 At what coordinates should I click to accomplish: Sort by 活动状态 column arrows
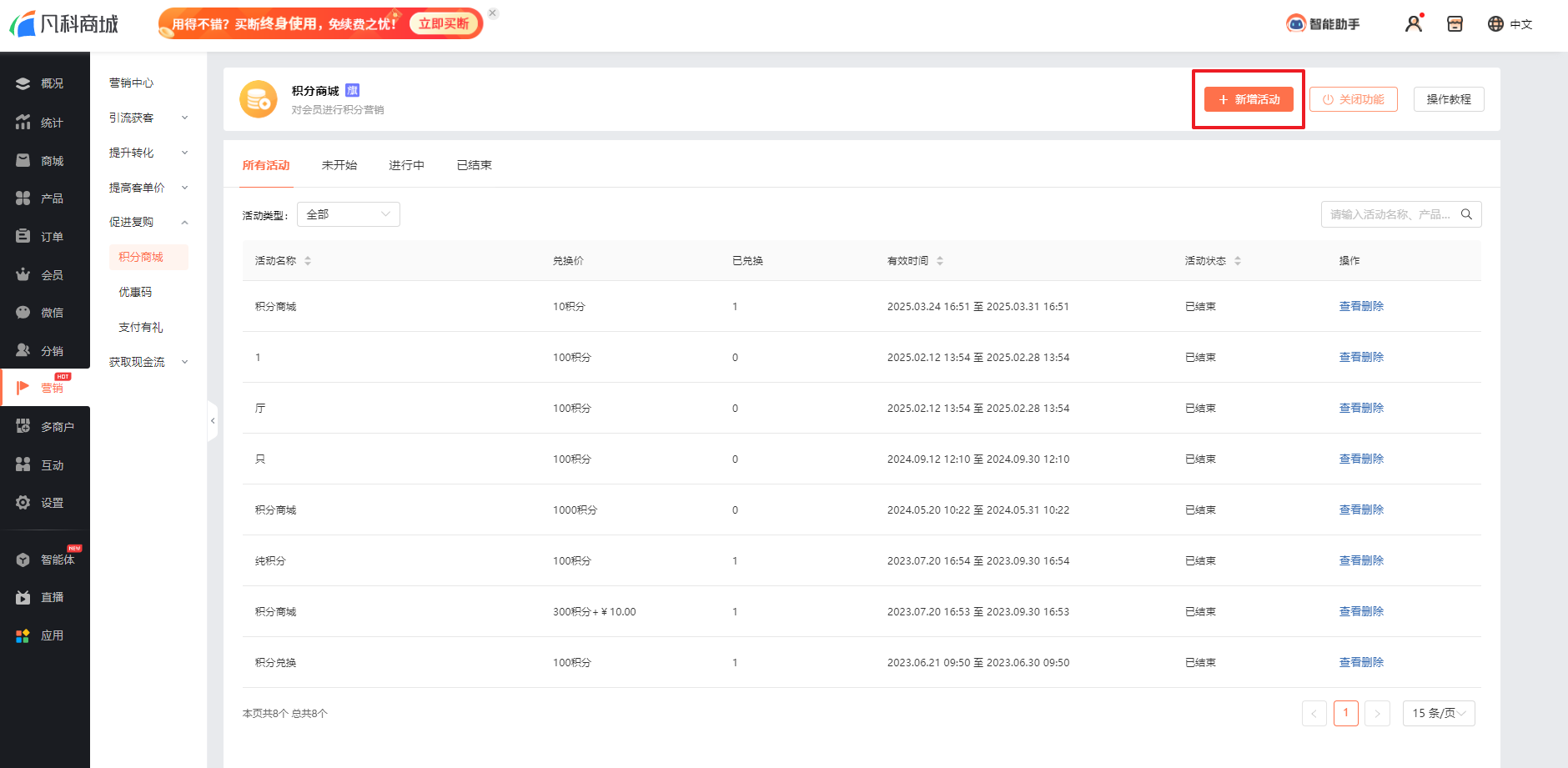click(1238, 261)
